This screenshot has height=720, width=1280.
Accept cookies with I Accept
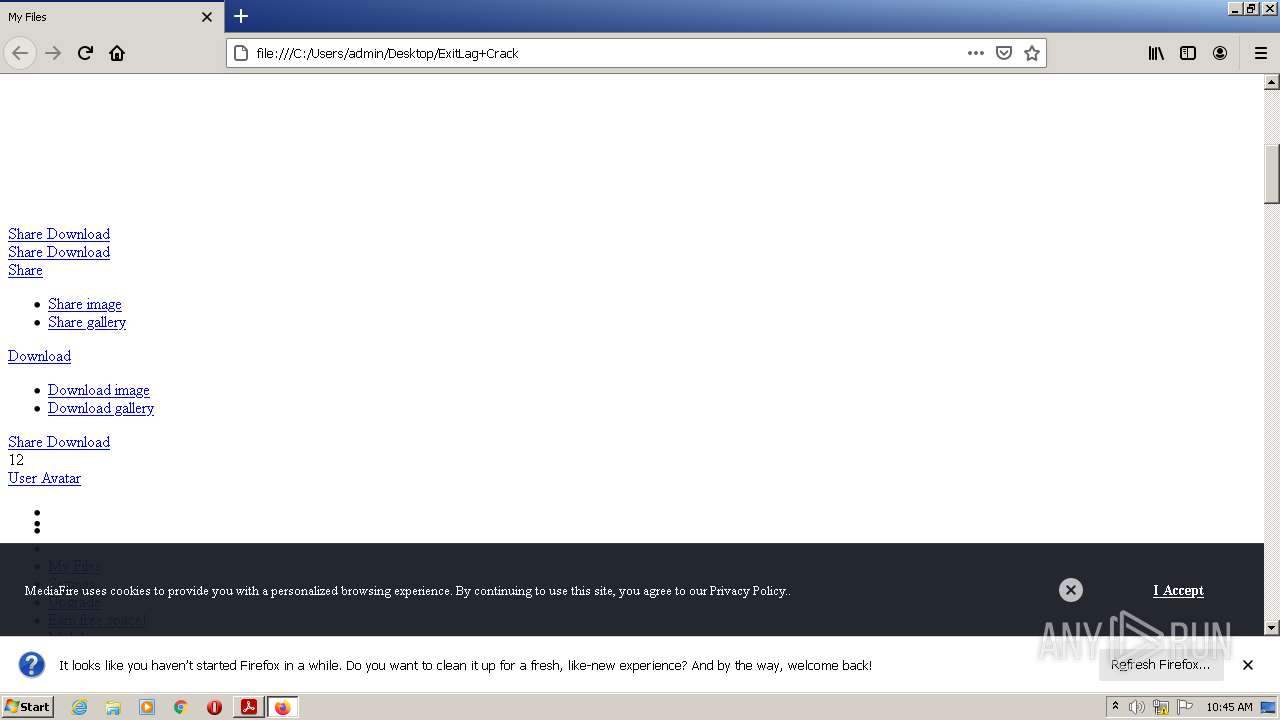[1178, 591]
